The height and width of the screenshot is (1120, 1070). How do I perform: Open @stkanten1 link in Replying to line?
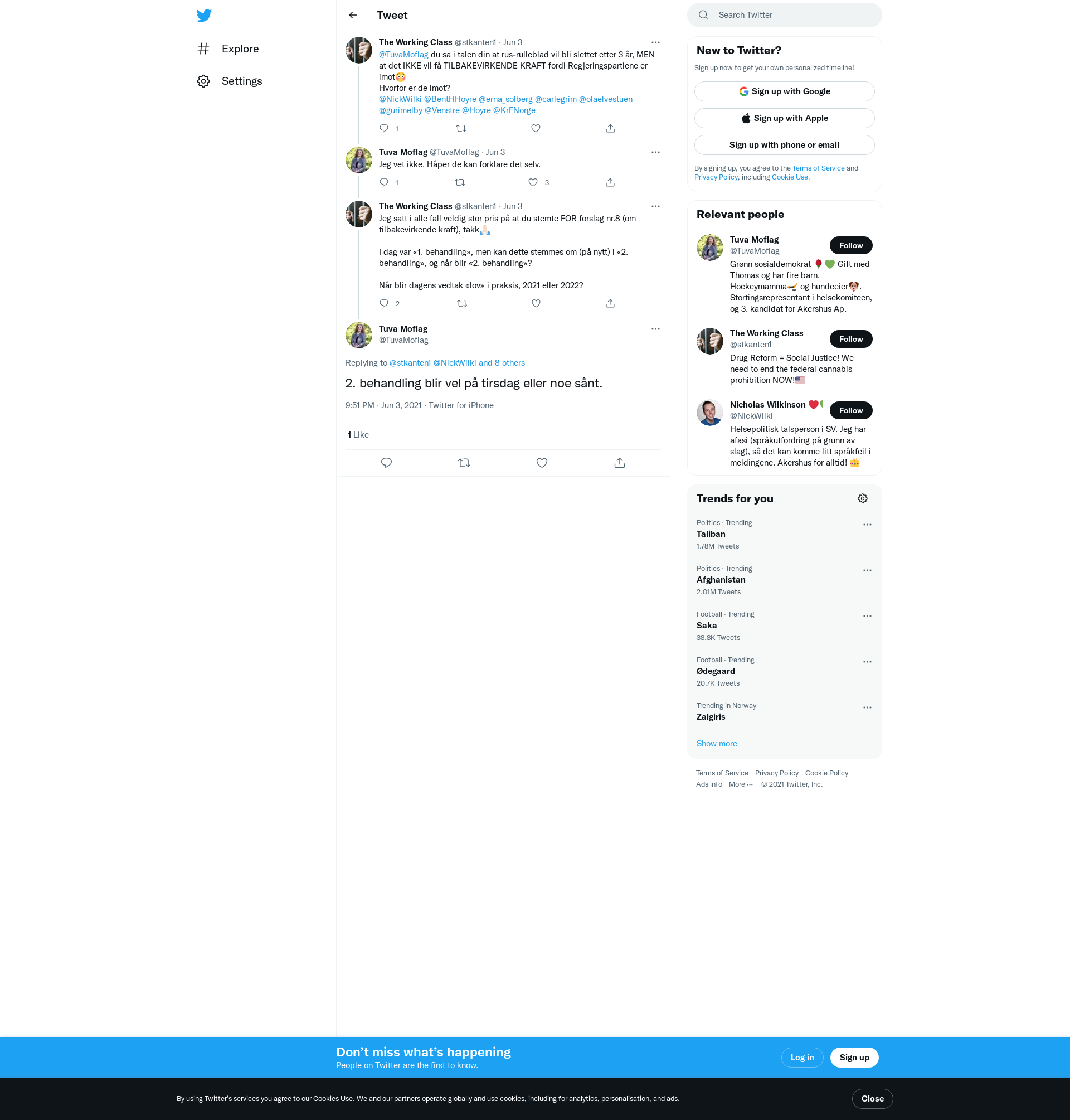[410, 363]
